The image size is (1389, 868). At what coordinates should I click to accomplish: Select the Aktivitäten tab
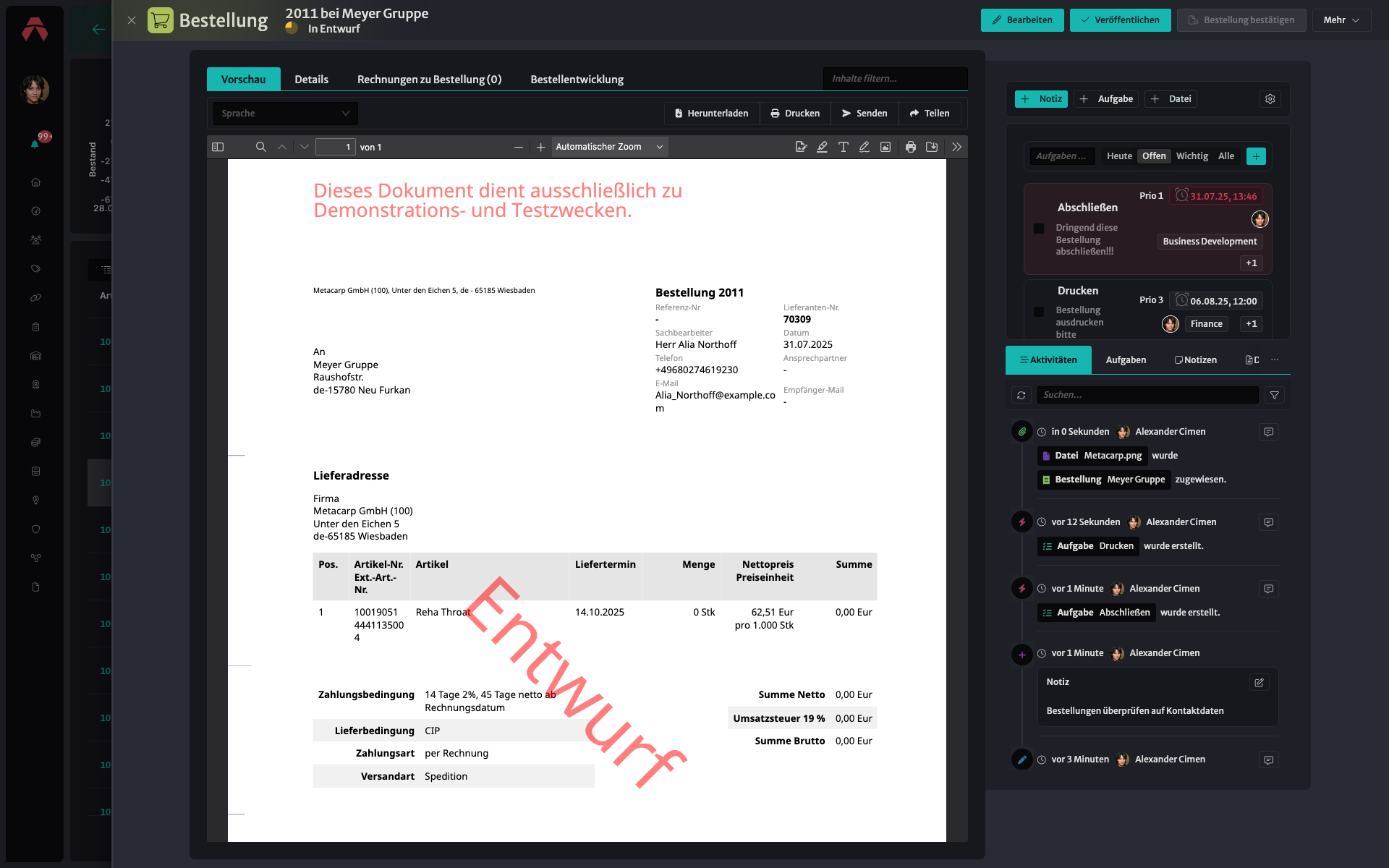[x=1048, y=360]
